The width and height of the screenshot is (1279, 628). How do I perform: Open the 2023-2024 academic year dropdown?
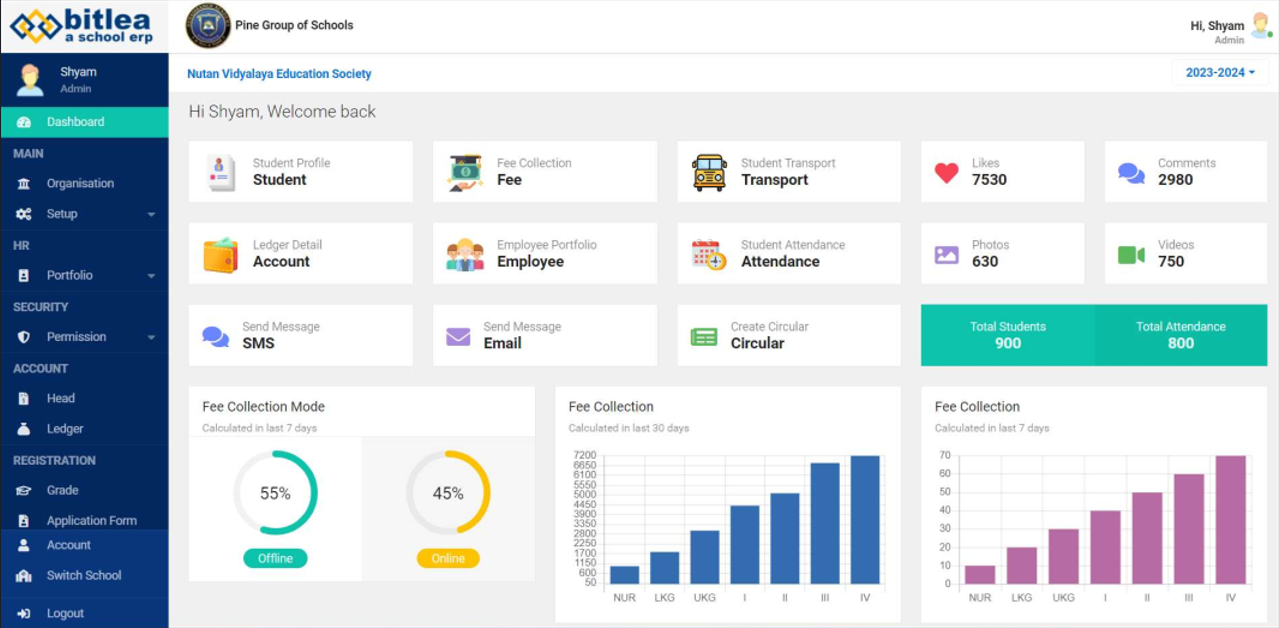[x=1220, y=73]
